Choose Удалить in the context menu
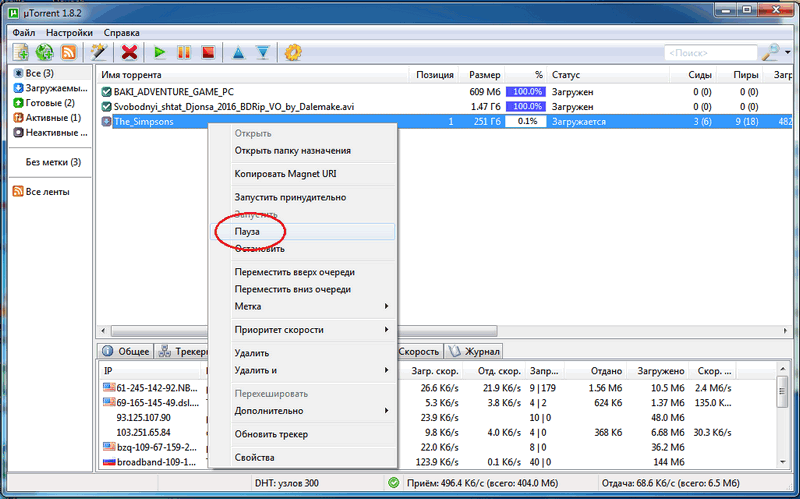Viewport: 800px width, 499px height. point(303,353)
